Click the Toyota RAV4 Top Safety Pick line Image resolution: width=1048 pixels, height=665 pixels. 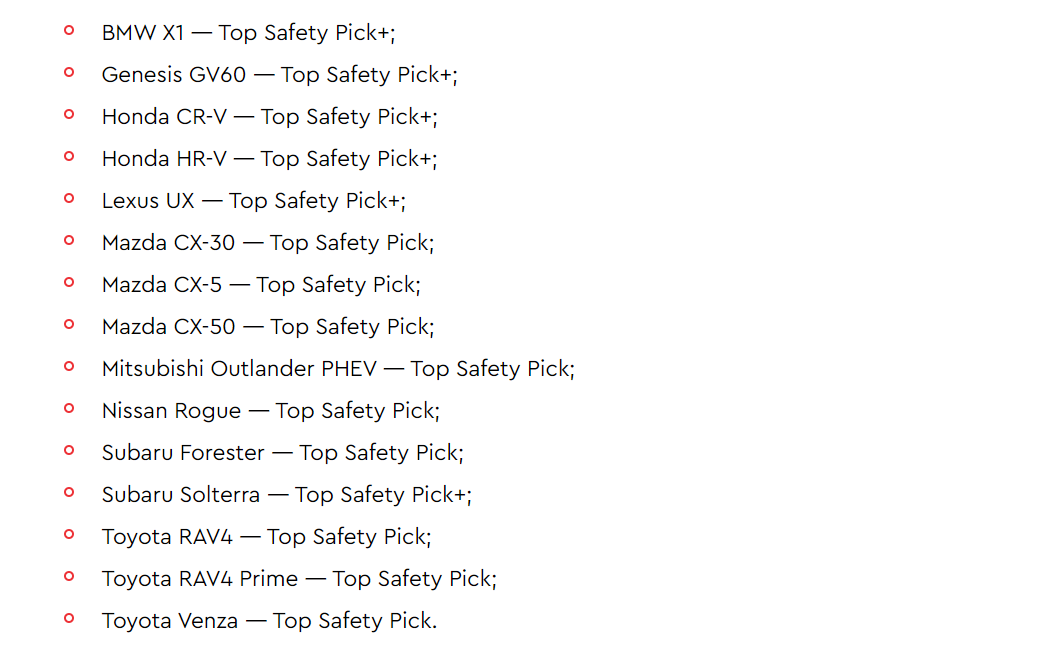click(267, 537)
